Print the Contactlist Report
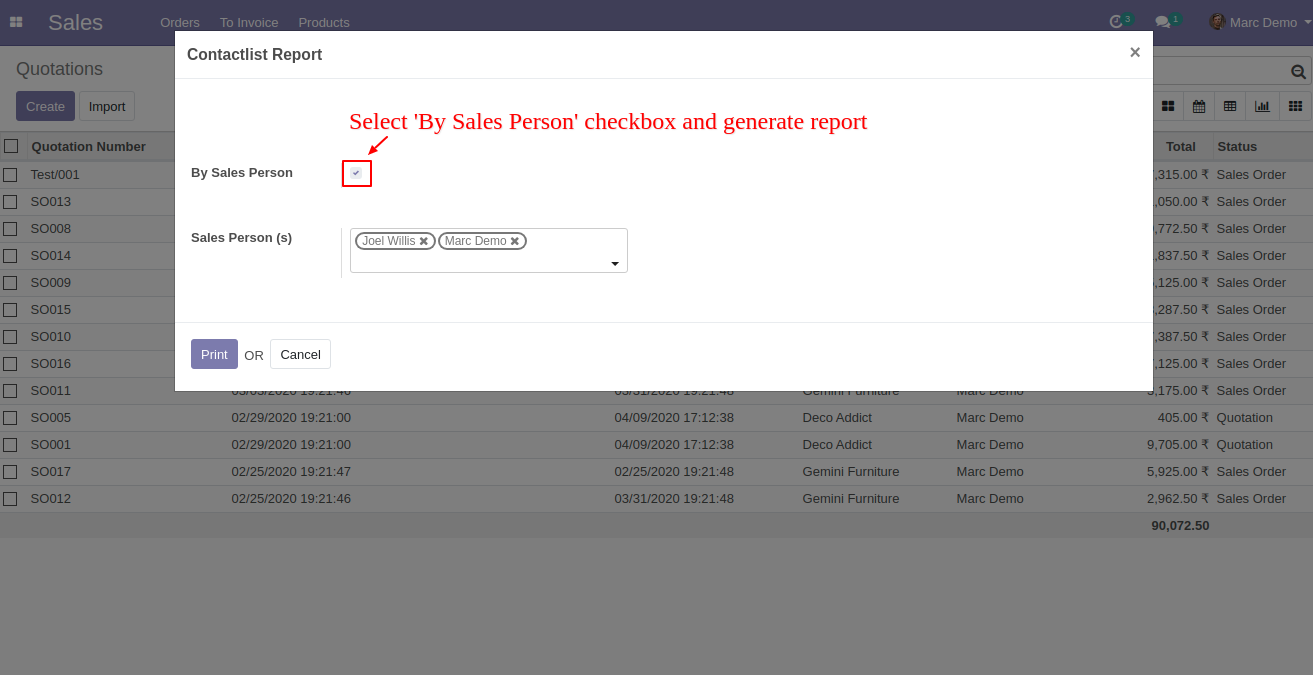 point(213,354)
